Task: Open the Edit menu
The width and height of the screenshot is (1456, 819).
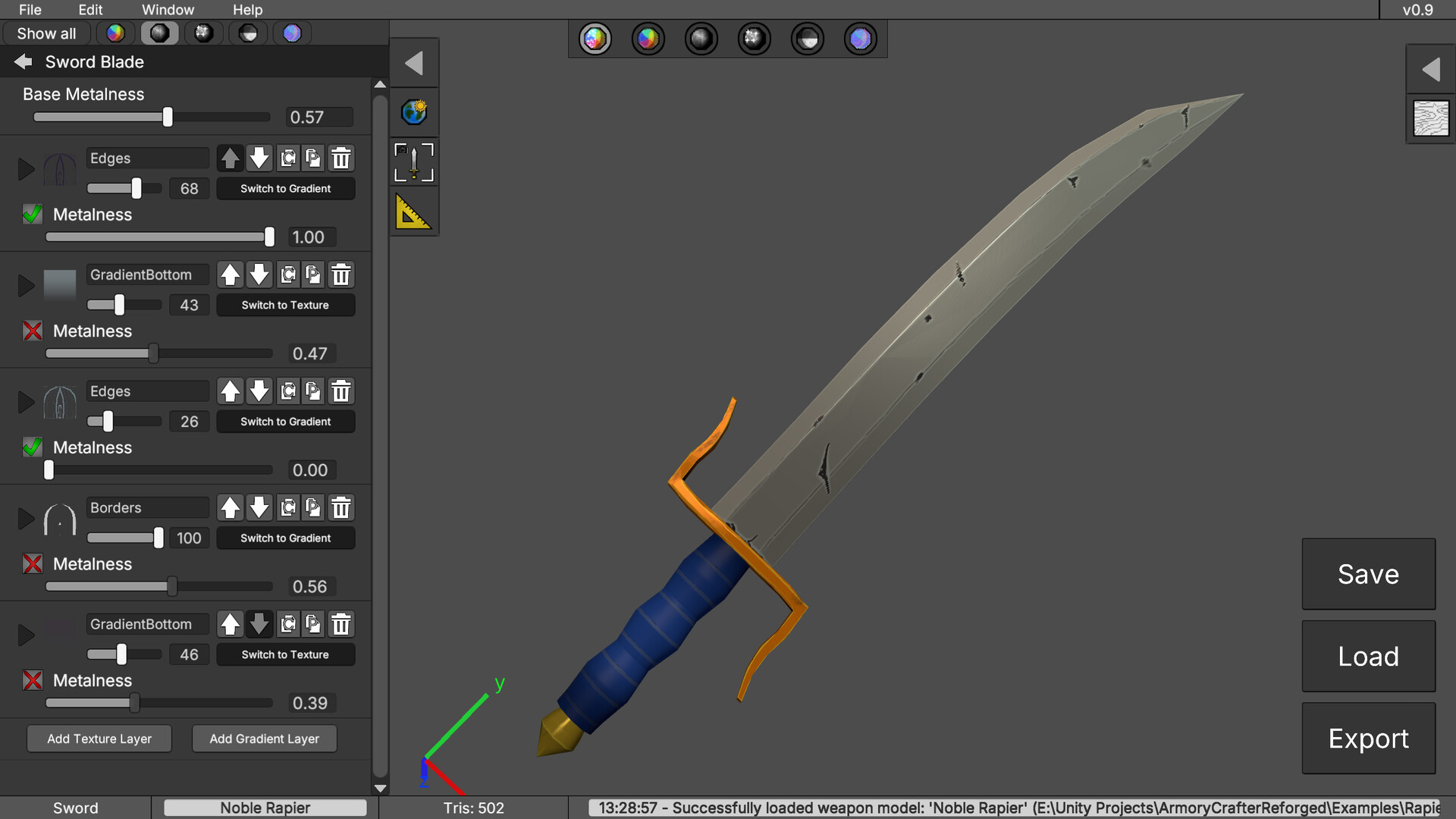Action: click(90, 10)
